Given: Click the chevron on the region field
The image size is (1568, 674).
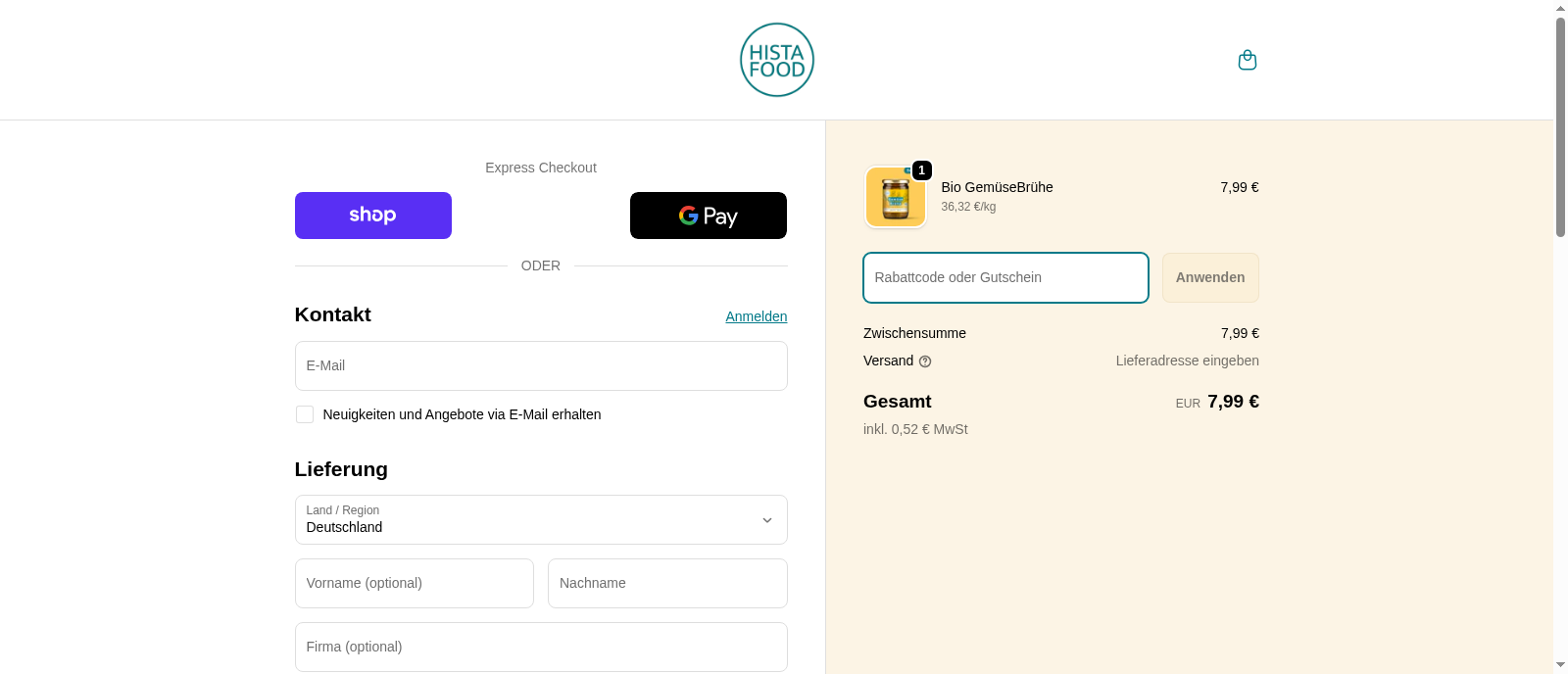Looking at the screenshot, I should (x=767, y=520).
